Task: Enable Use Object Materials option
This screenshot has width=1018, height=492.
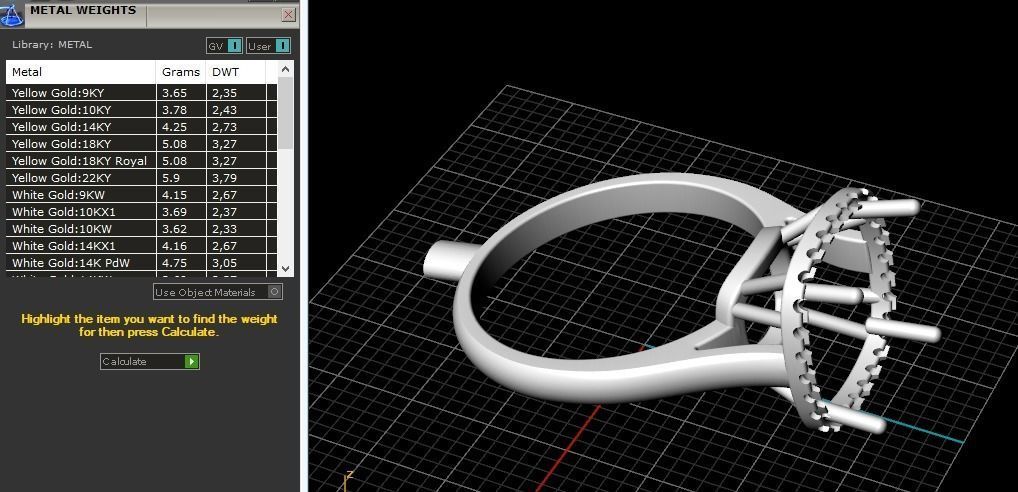Action: pos(218,292)
